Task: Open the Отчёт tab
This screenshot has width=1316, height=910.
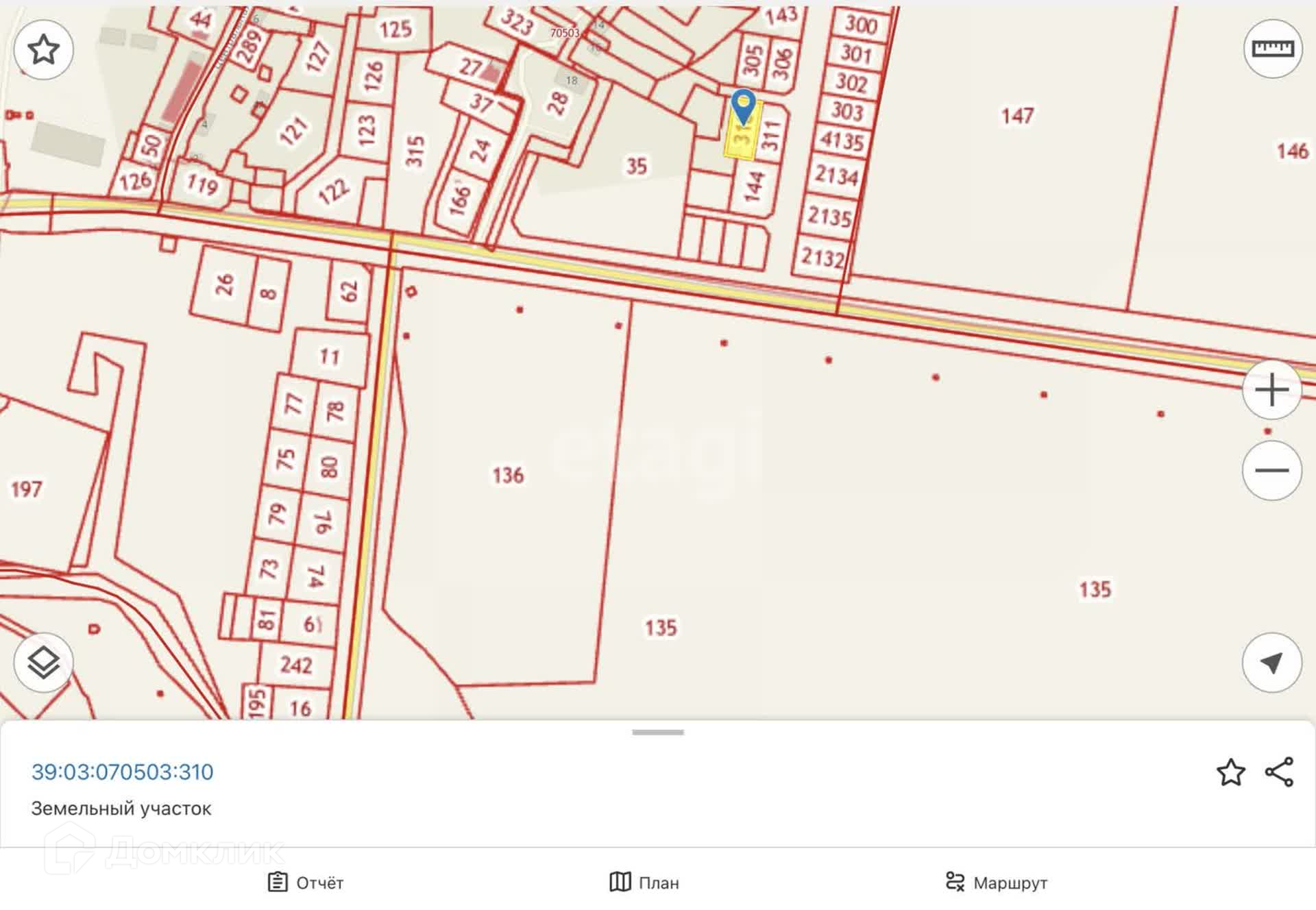Action: (x=306, y=883)
